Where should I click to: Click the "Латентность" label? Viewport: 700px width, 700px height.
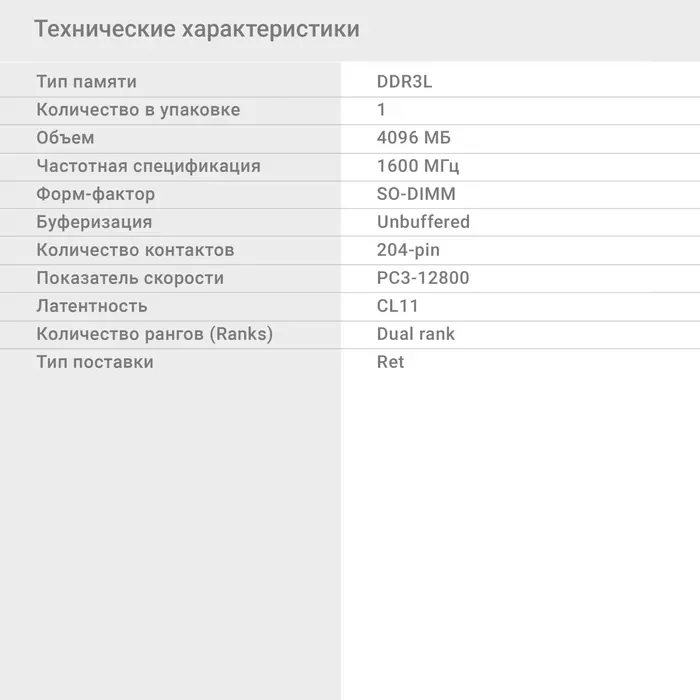(x=92, y=306)
